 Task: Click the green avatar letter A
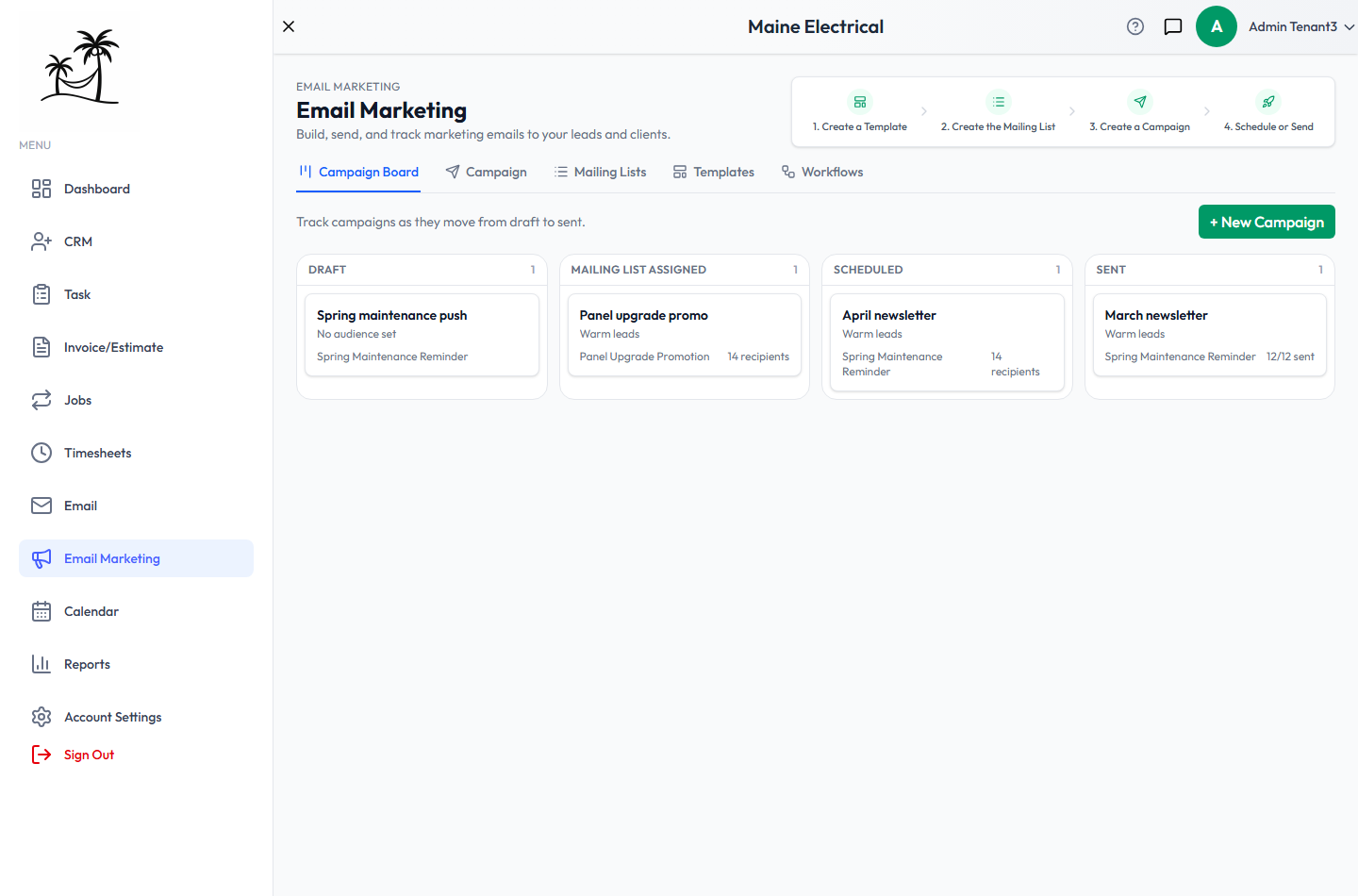pyautogui.click(x=1217, y=26)
